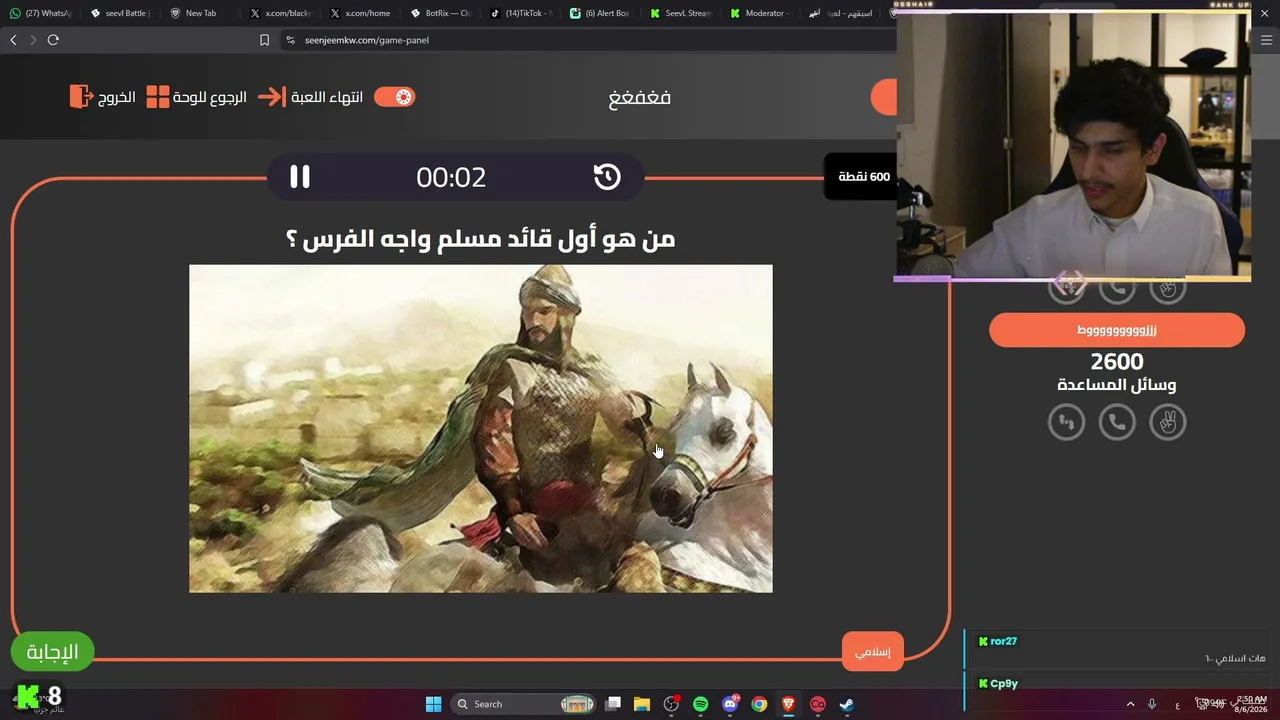Screen dimensions: 1280x720
Task: Open Steam from the taskbar
Action: pyautogui.click(x=846, y=704)
